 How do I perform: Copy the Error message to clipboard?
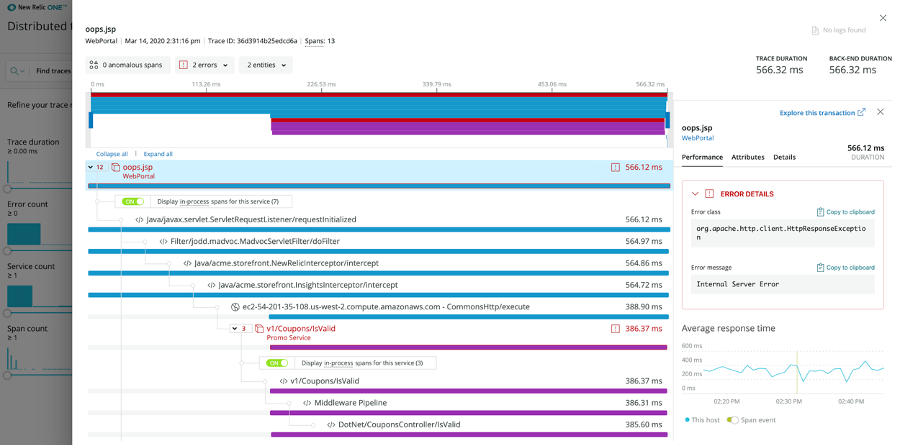pyautogui.click(x=846, y=268)
